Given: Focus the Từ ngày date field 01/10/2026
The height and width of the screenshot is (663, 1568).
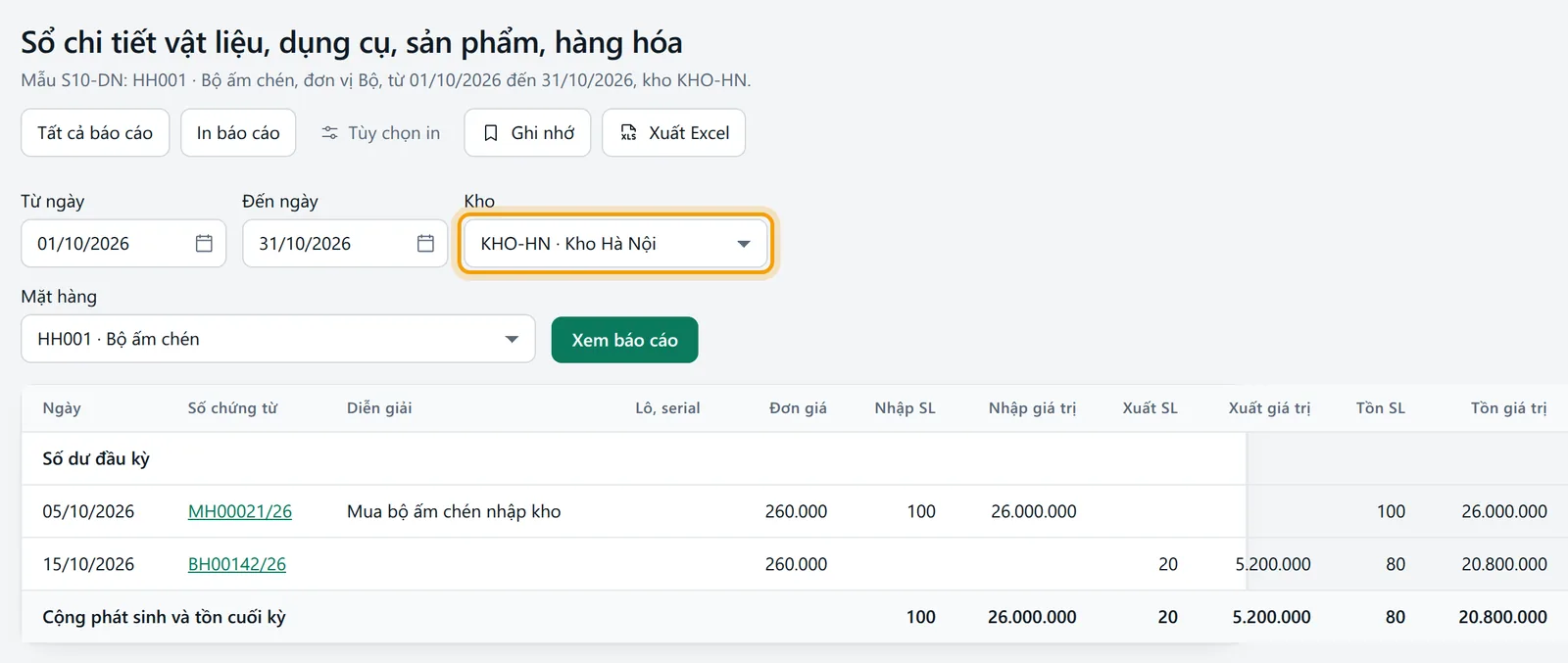Looking at the screenshot, I should point(123,244).
